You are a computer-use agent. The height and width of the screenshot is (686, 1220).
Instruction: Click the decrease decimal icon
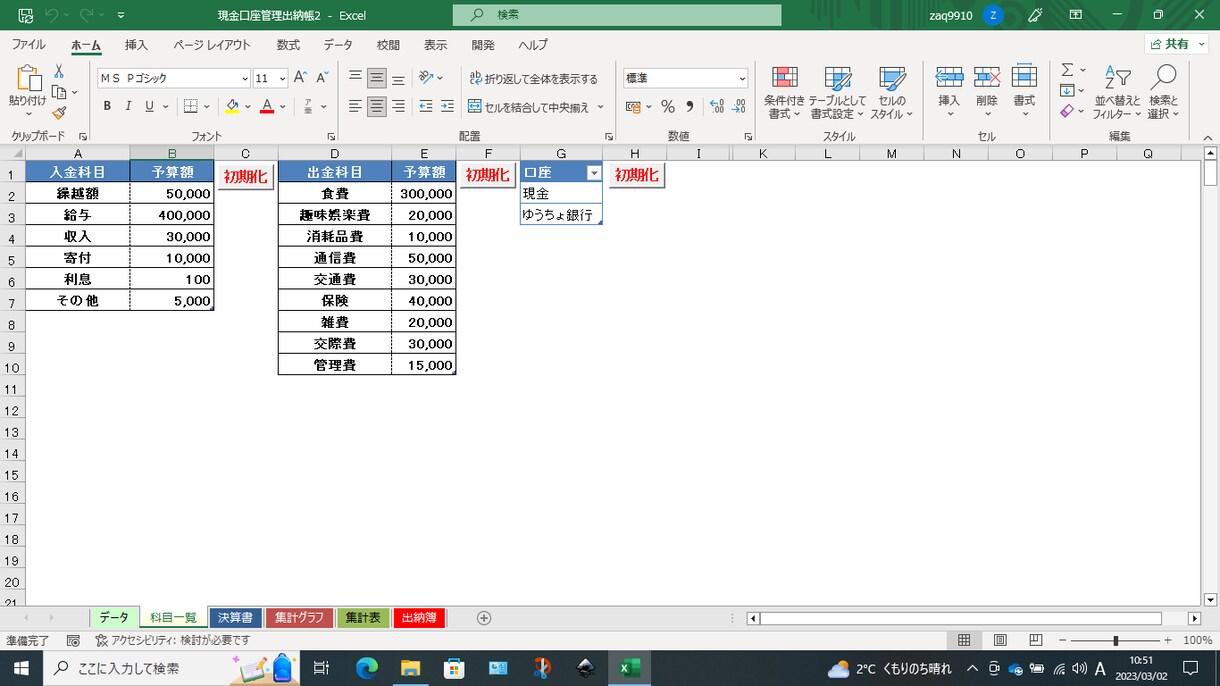[x=740, y=107]
